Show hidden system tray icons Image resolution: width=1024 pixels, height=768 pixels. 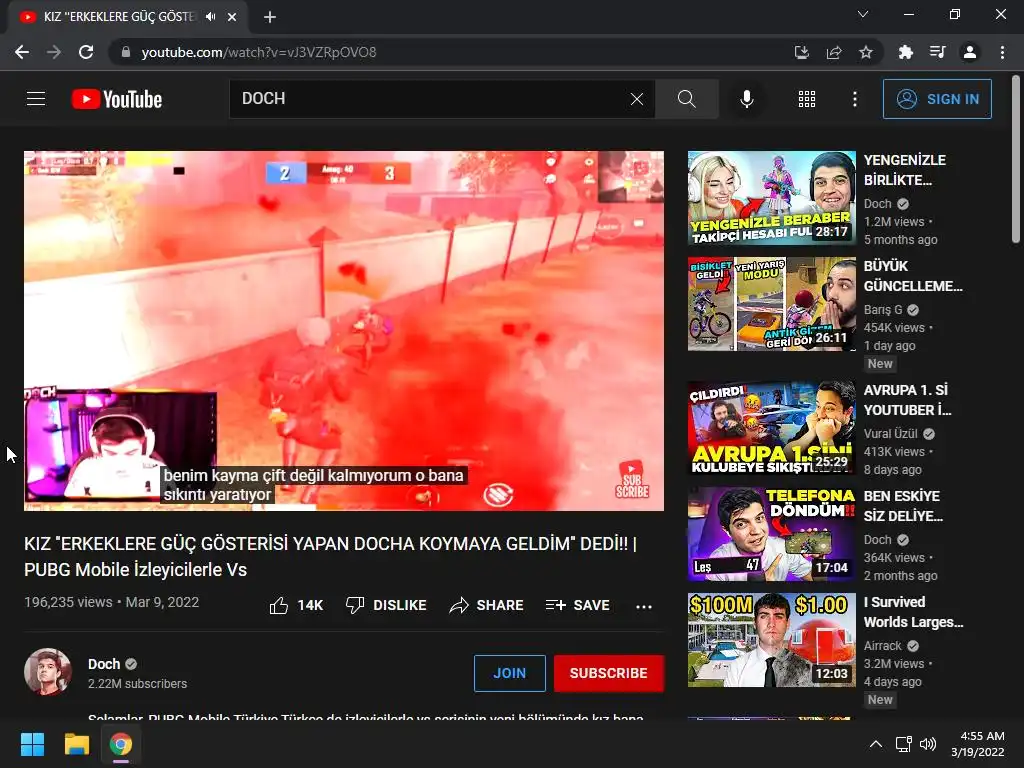[876, 744]
